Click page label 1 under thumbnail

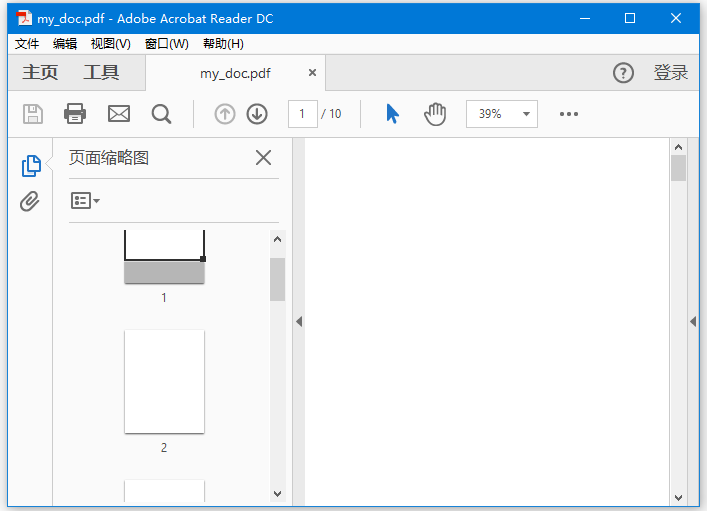(164, 298)
